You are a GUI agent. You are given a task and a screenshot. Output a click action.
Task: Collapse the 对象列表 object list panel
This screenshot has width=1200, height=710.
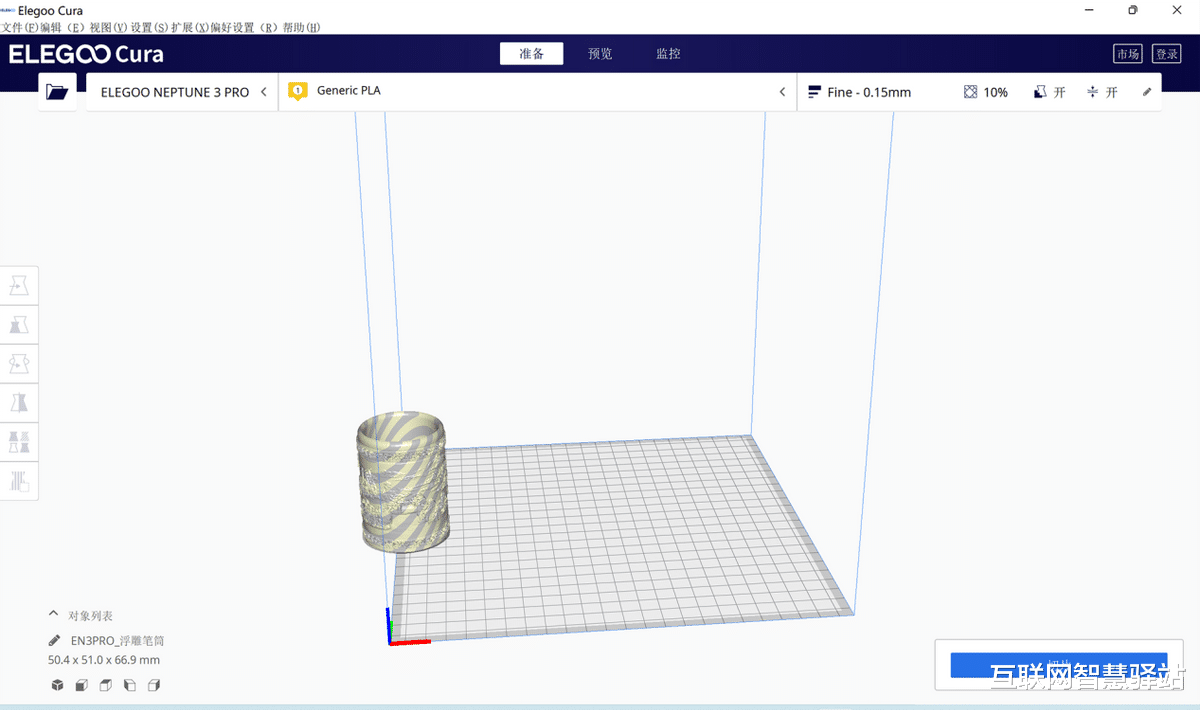[53, 615]
